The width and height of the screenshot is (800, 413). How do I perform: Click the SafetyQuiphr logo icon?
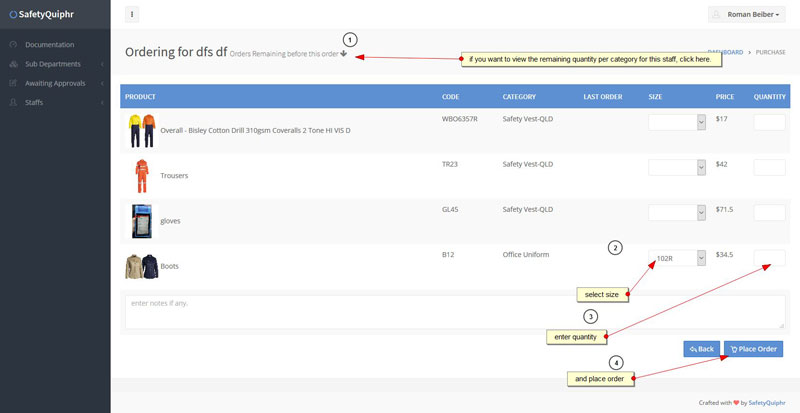pos(13,14)
